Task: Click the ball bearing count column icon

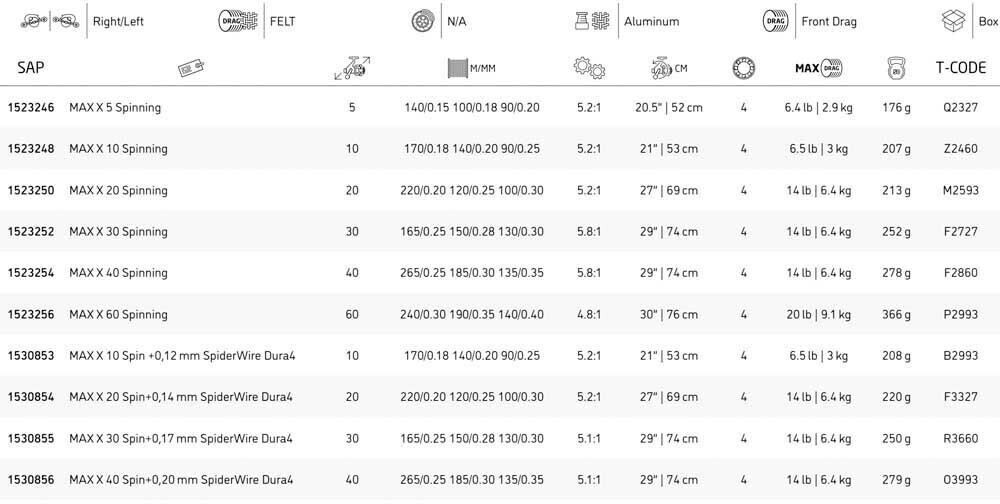Action: coord(743,68)
